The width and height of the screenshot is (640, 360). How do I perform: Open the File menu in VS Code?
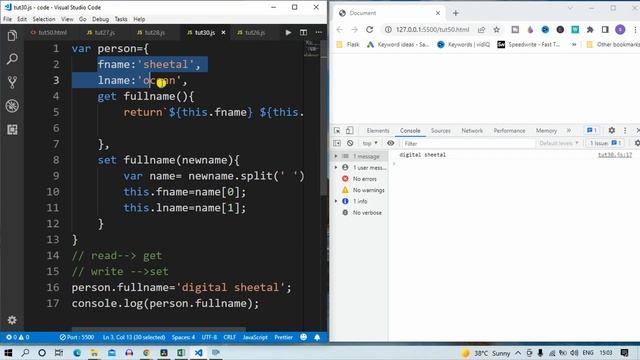coord(7,19)
